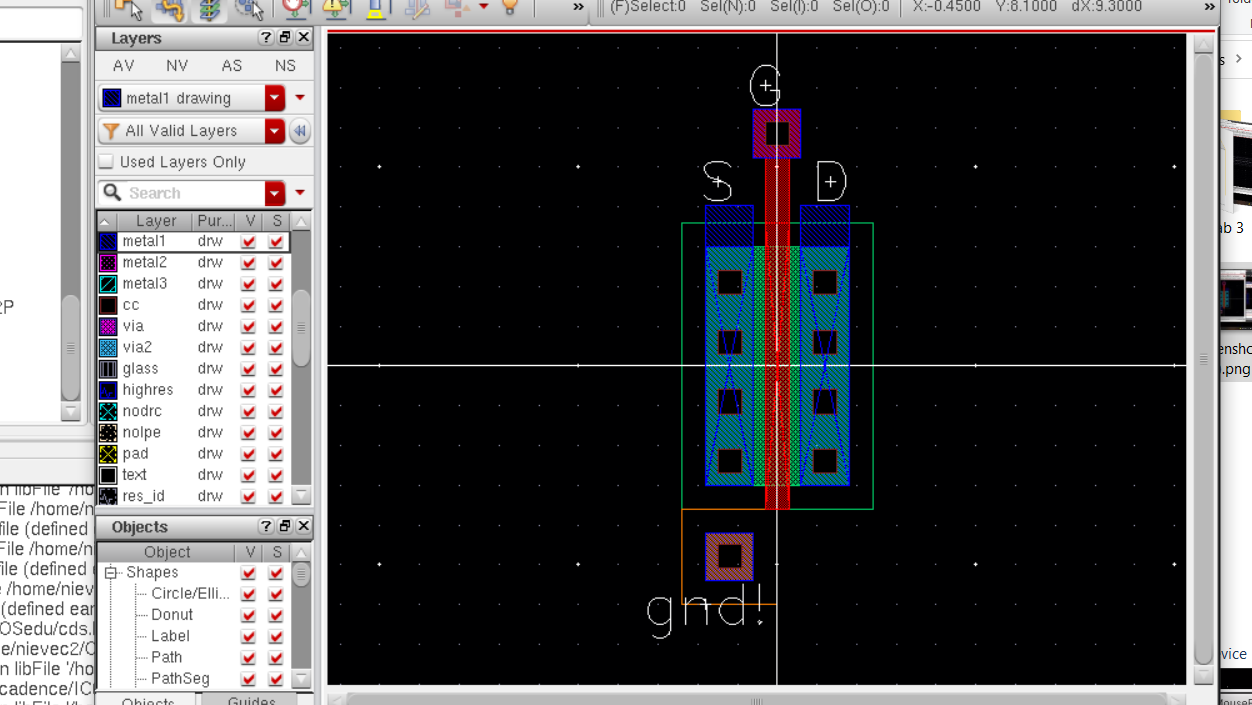The width and height of the screenshot is (1252, 705).
Task: Toggle visibility checkbox for metal2 layer
Action: pyautogui.click(x=249, y=263)
